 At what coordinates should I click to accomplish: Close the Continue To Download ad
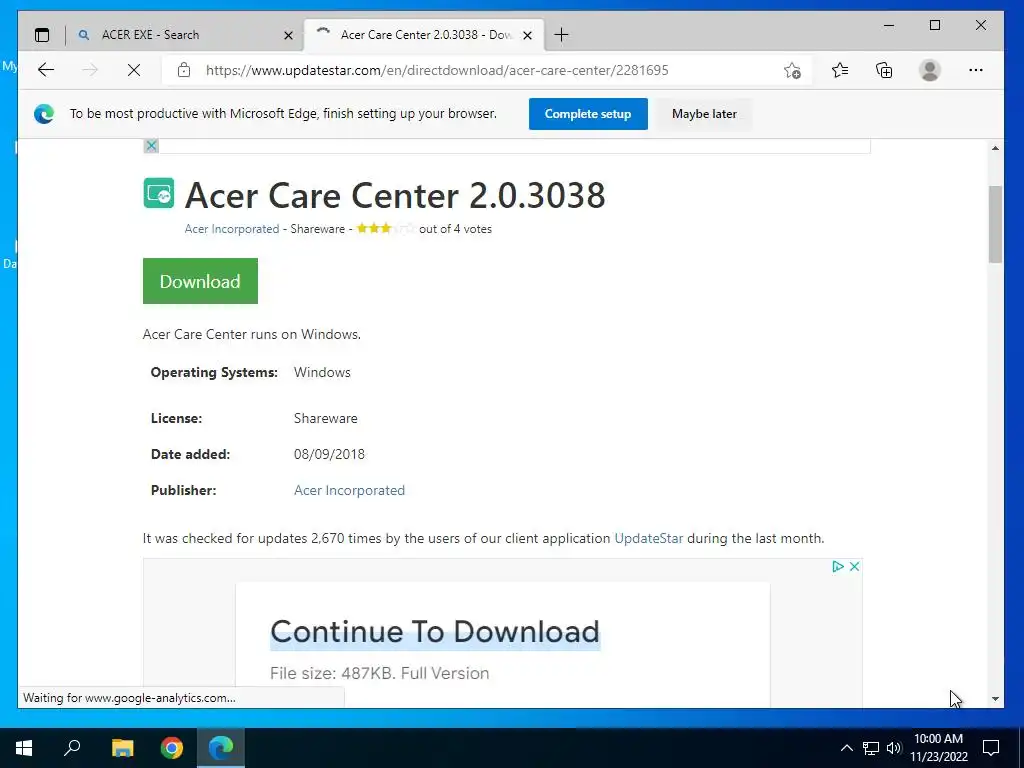(854, 566)
